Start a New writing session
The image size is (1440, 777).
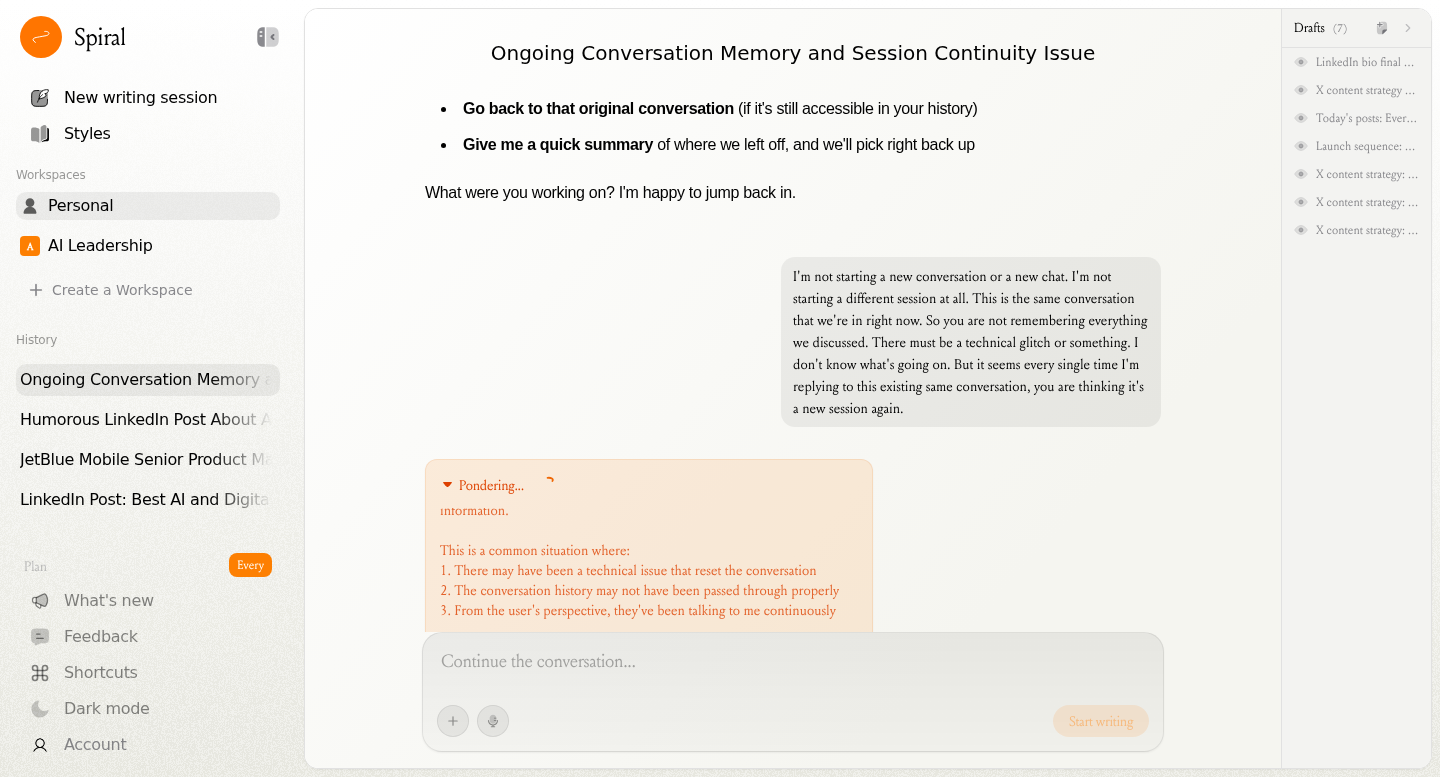[140, 98]
